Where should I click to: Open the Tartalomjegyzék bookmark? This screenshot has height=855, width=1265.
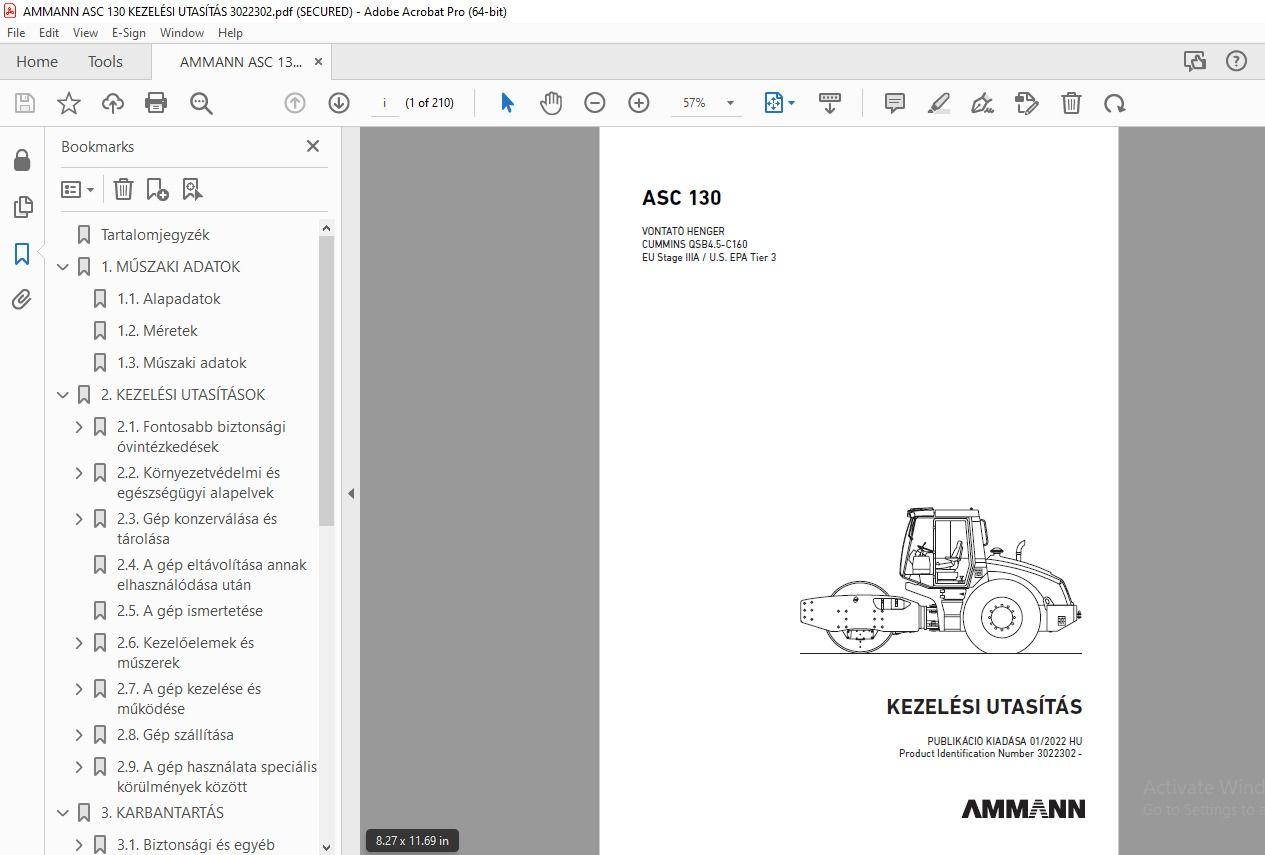(155, 235)
